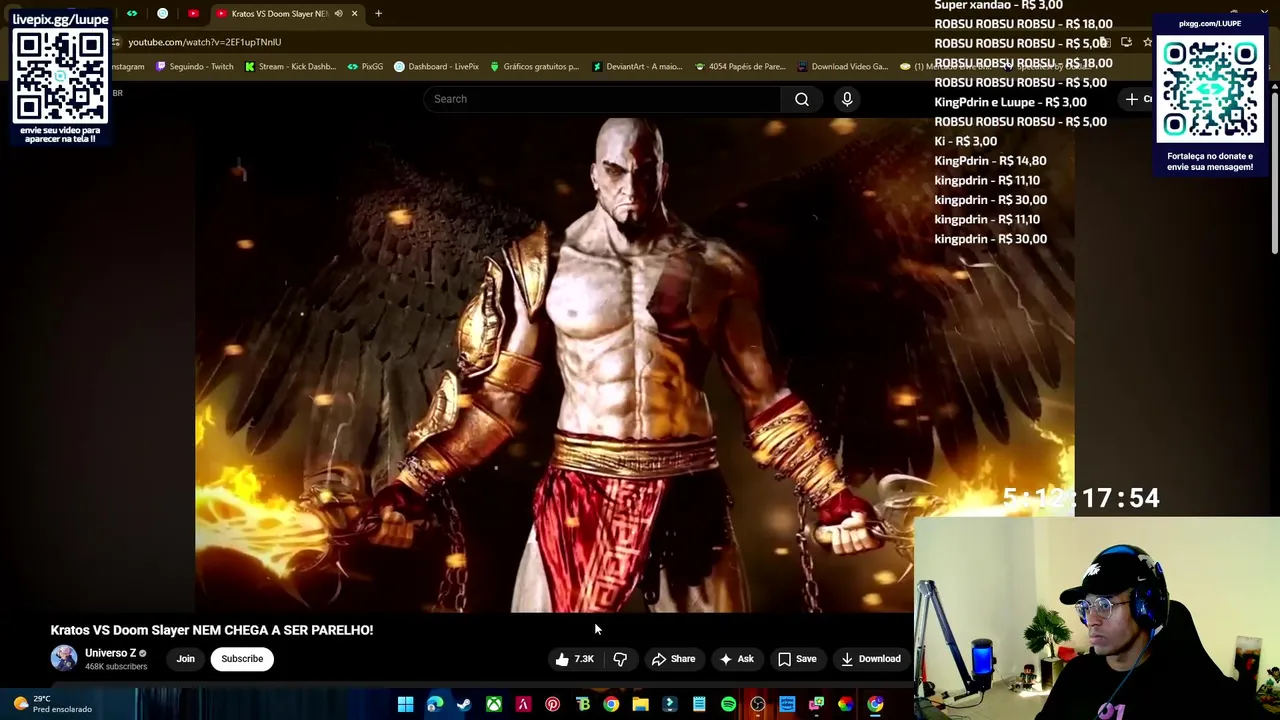Viewport: 1280px width, 720px height.
Task: Click the first Chrome taskbar icon
Action: (611, 705)
